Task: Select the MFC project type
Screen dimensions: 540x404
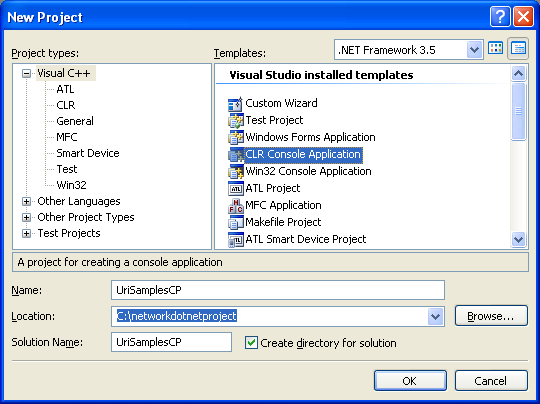Action: [67, 137]
